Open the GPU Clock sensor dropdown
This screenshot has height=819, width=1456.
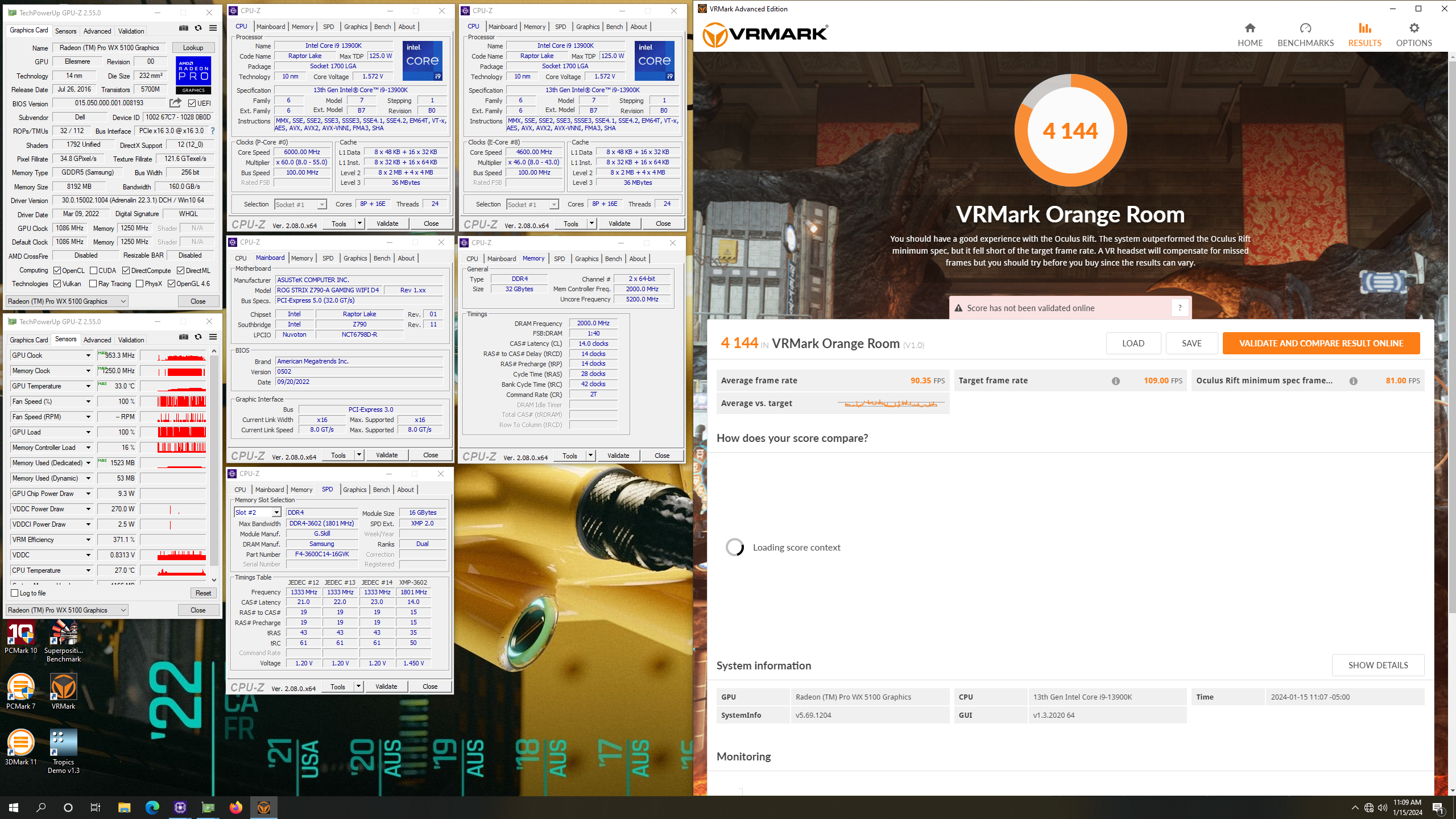click(88, 355)
